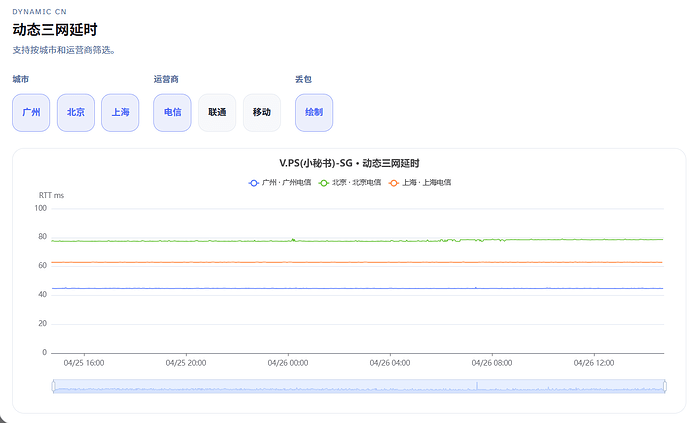Enable the 移动 carrier filter
This screenshot has height=423, width=690.
tap(262, 113)
